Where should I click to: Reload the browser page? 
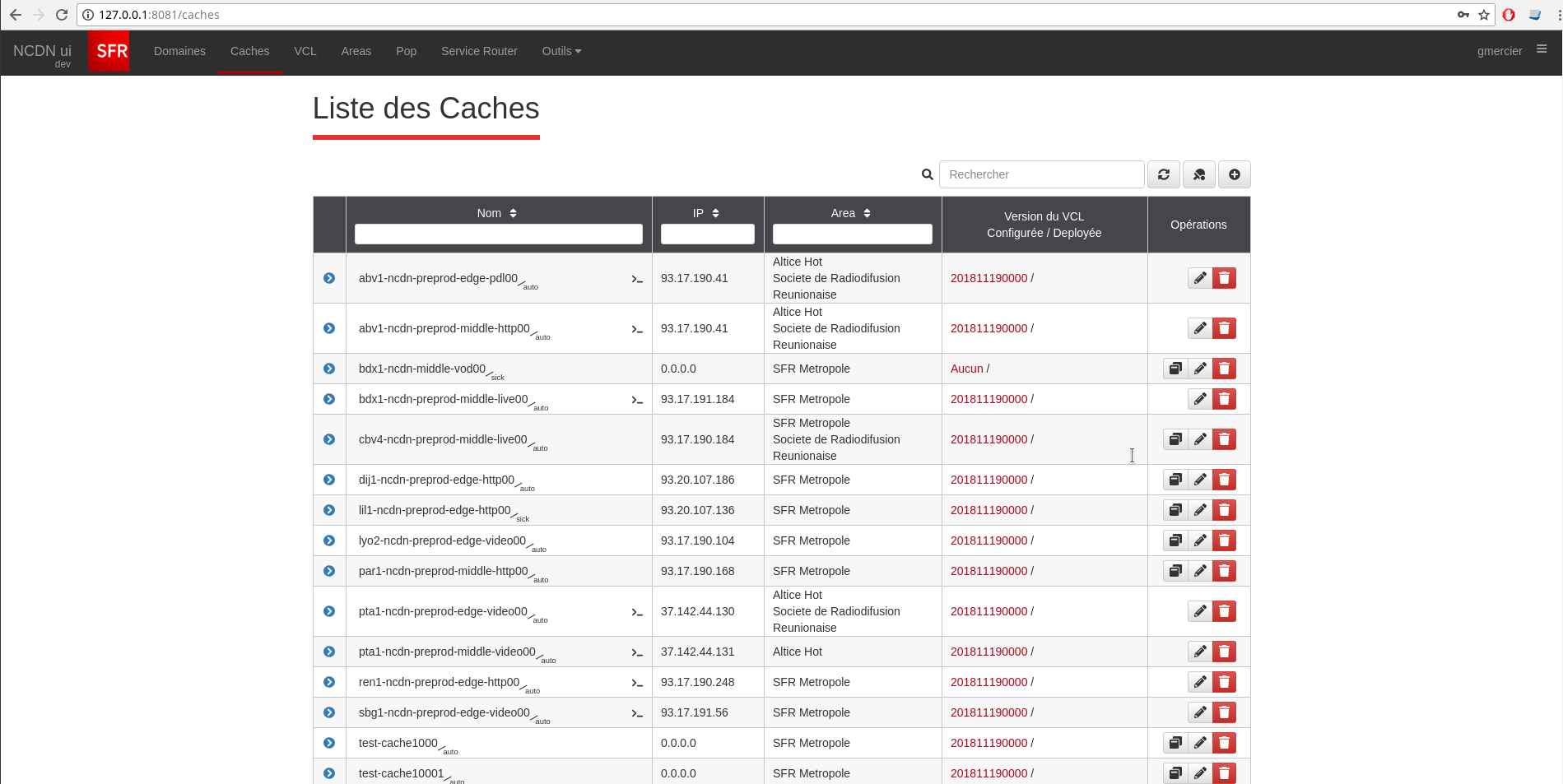tap(61, 15)
